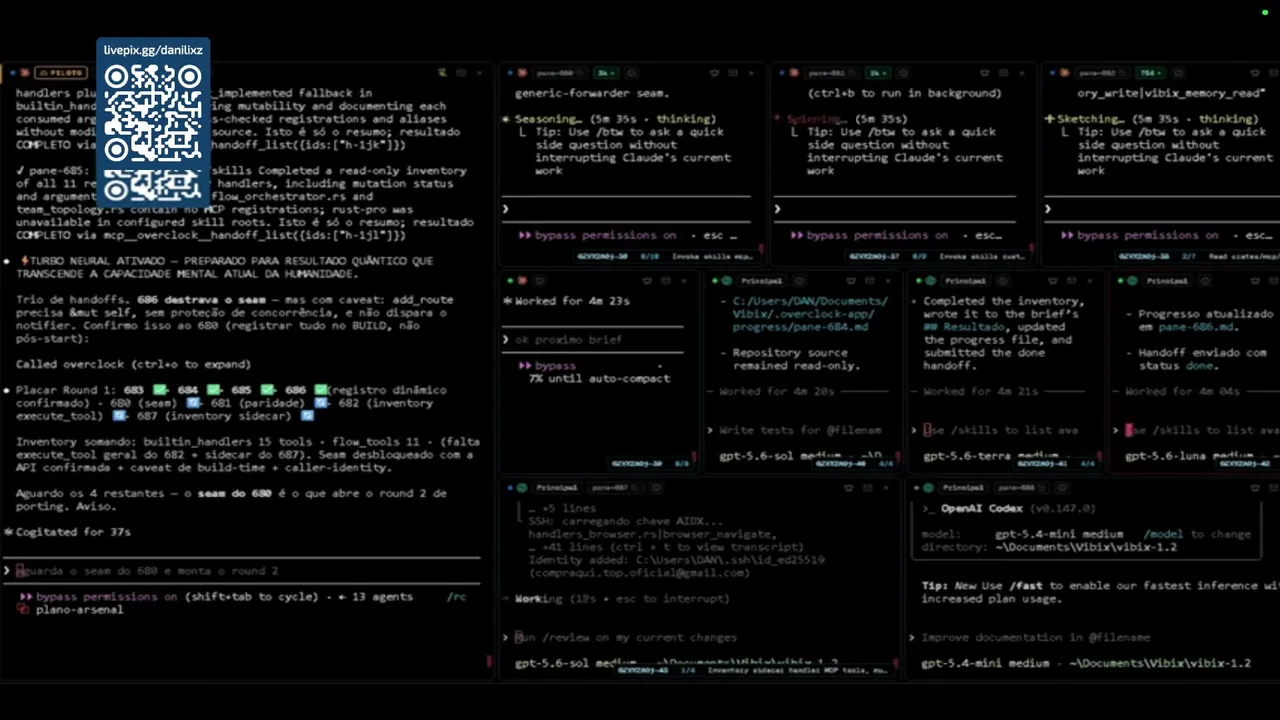Select the PILOTO pane label
Image resolution: width=1280 pixels, height=720 pixels.
61,73
